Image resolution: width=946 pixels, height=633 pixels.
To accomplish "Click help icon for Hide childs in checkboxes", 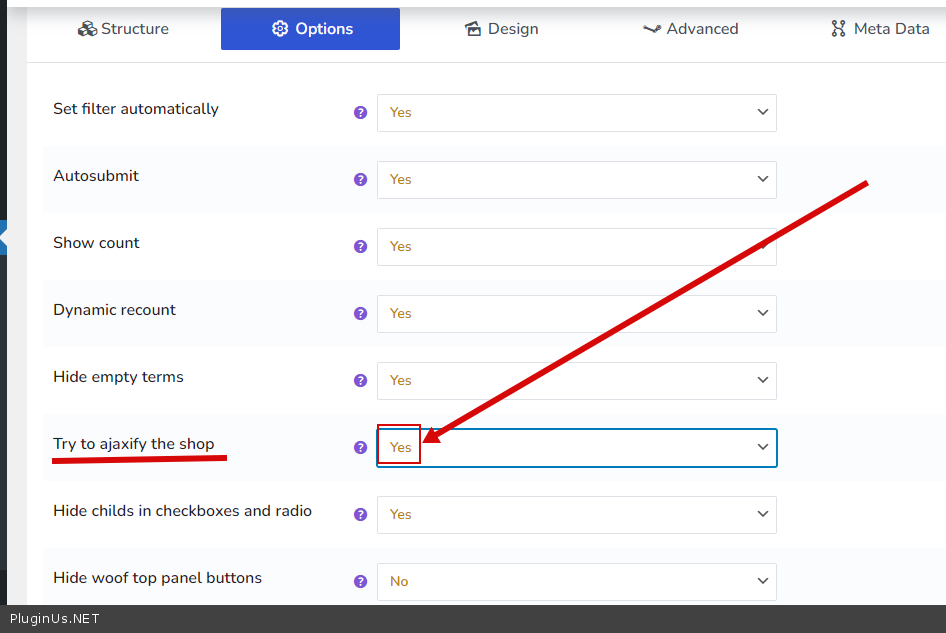I will coord(361,515).
